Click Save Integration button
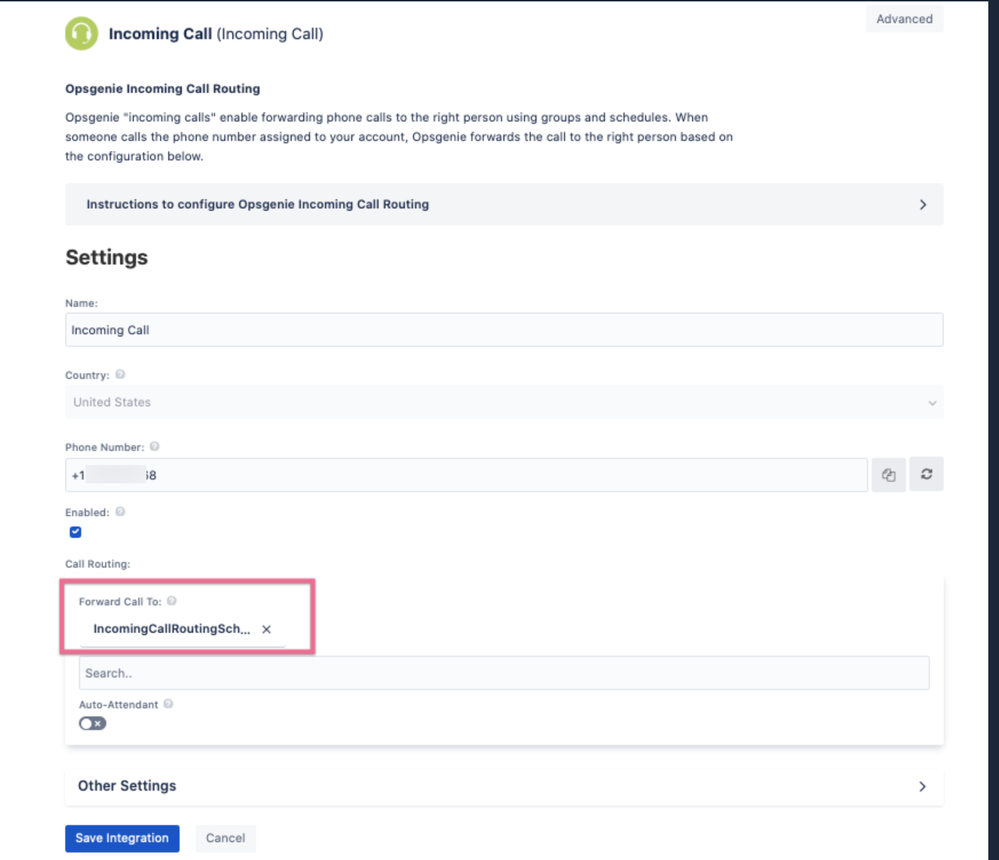The width and height of the screenshot is (999, 860). coord(122,838)
